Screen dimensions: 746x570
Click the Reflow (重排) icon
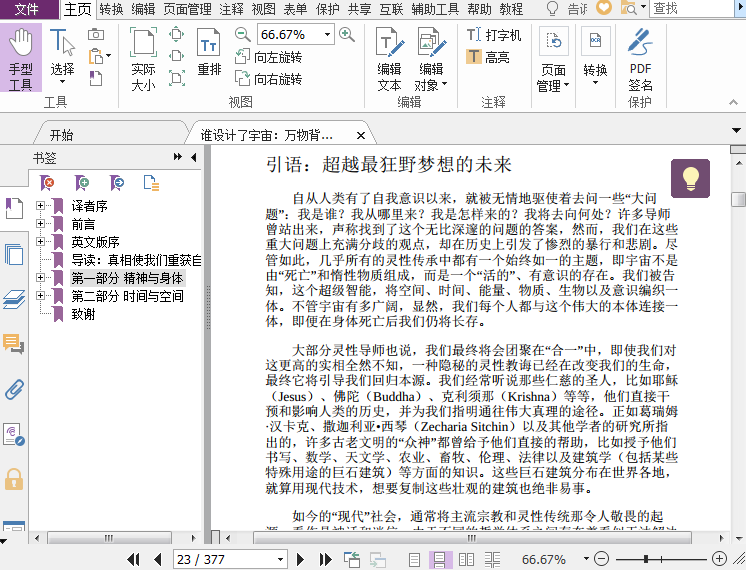tap(209, 52)
